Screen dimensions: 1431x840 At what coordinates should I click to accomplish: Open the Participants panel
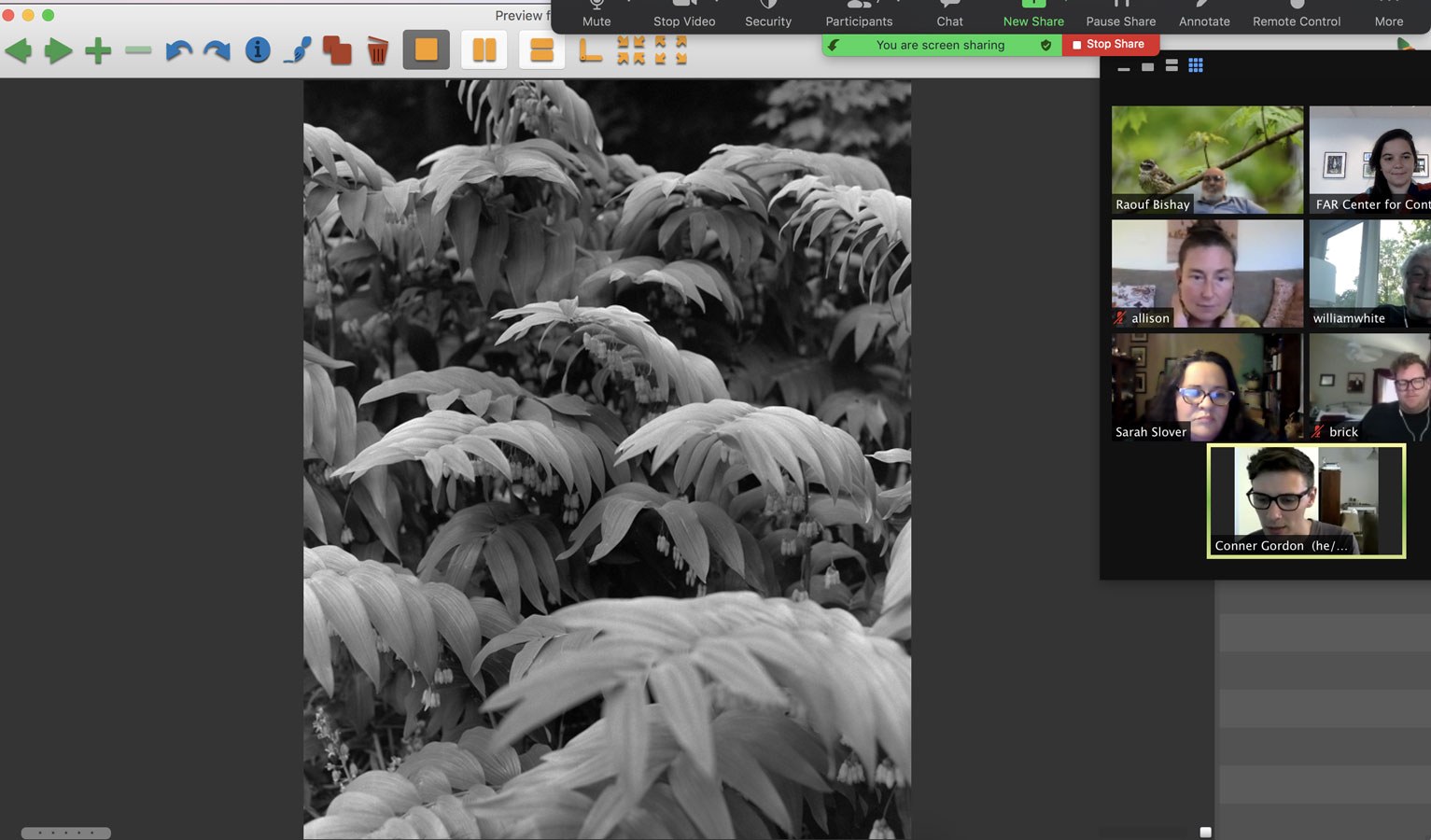(859, 16)
